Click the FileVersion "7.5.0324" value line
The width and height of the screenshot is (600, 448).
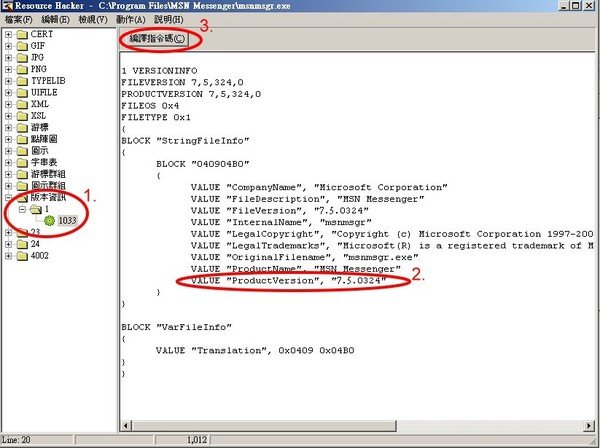pos(279,211)
